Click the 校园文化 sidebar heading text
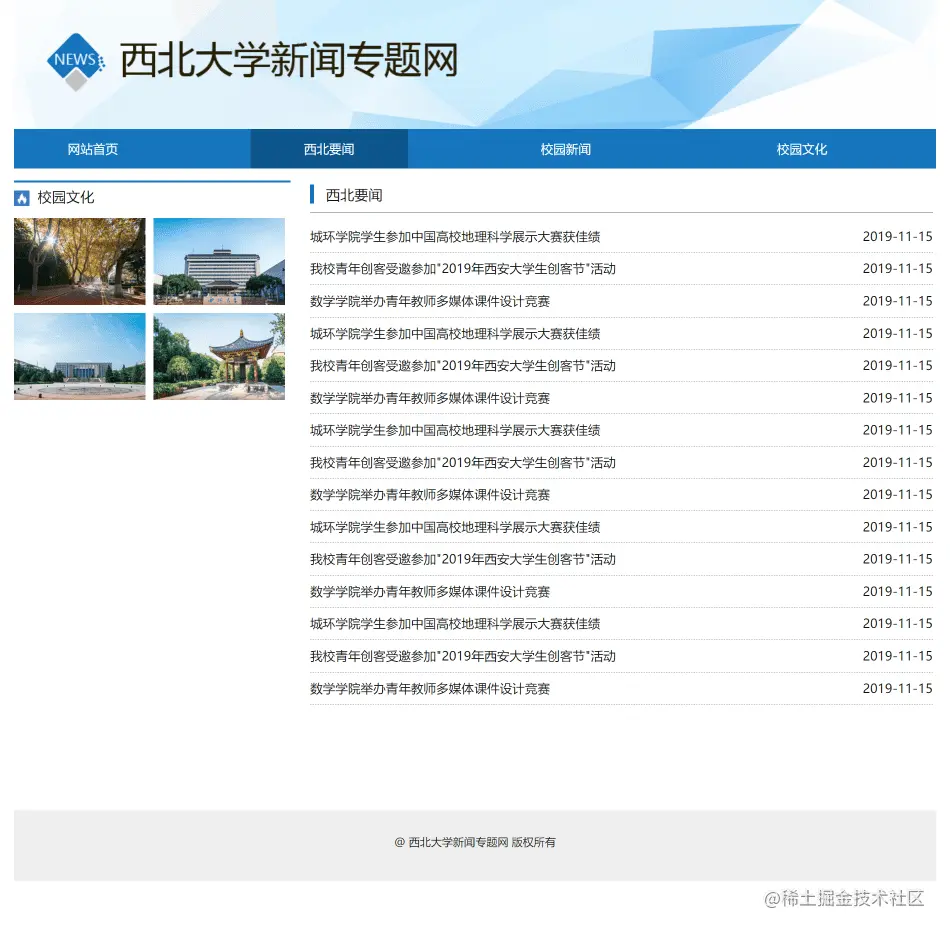The height and width of the screenshot is (934, 950). 62,197
